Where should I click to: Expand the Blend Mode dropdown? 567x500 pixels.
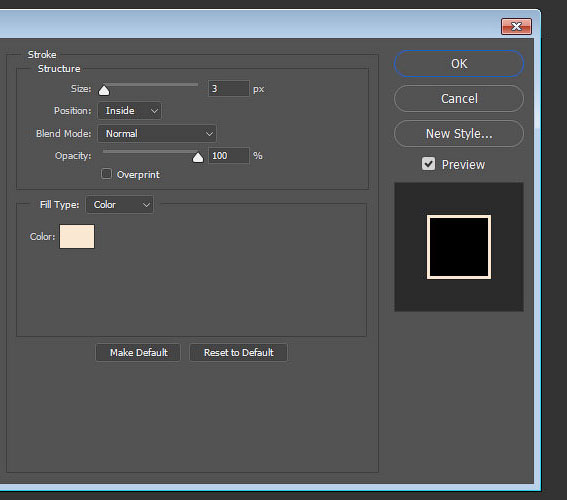[157, 134]
